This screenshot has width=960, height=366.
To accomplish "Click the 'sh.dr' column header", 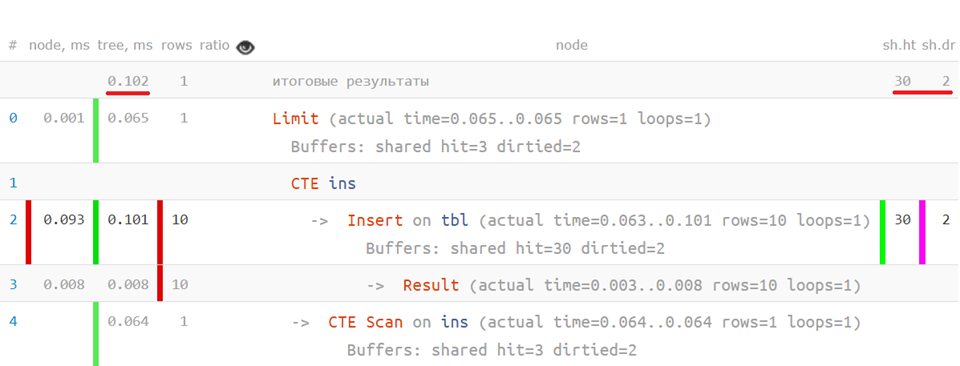I will (x=939, y=45).
